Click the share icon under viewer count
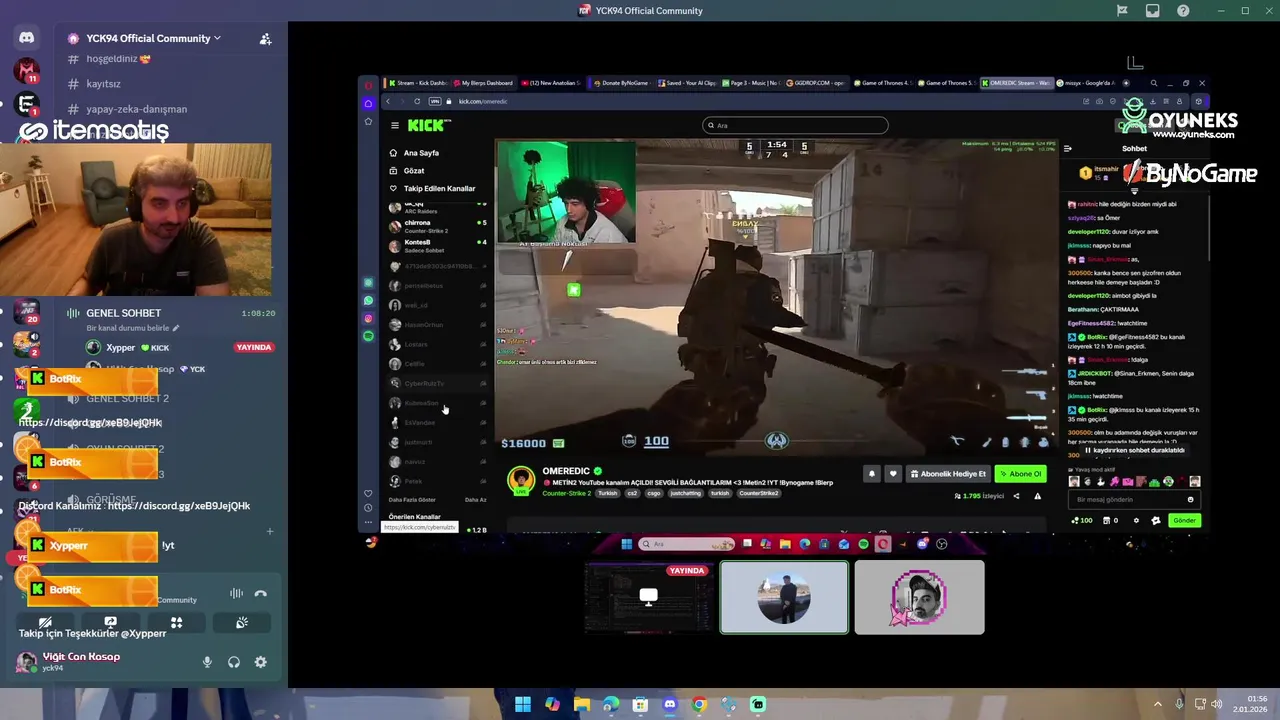 coord(1016,496)
